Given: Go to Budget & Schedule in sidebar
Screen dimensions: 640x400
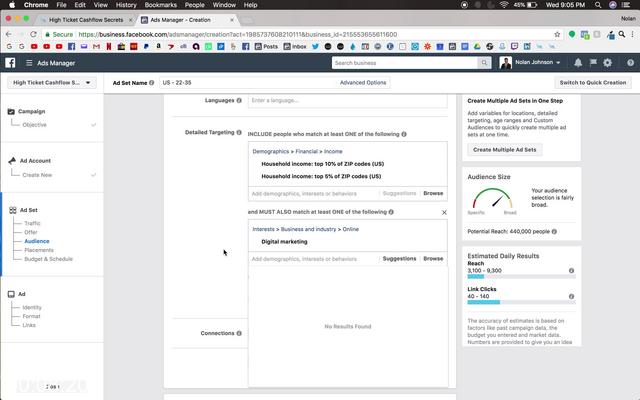Looking at the screenshot, I should [x=49, y=259].
